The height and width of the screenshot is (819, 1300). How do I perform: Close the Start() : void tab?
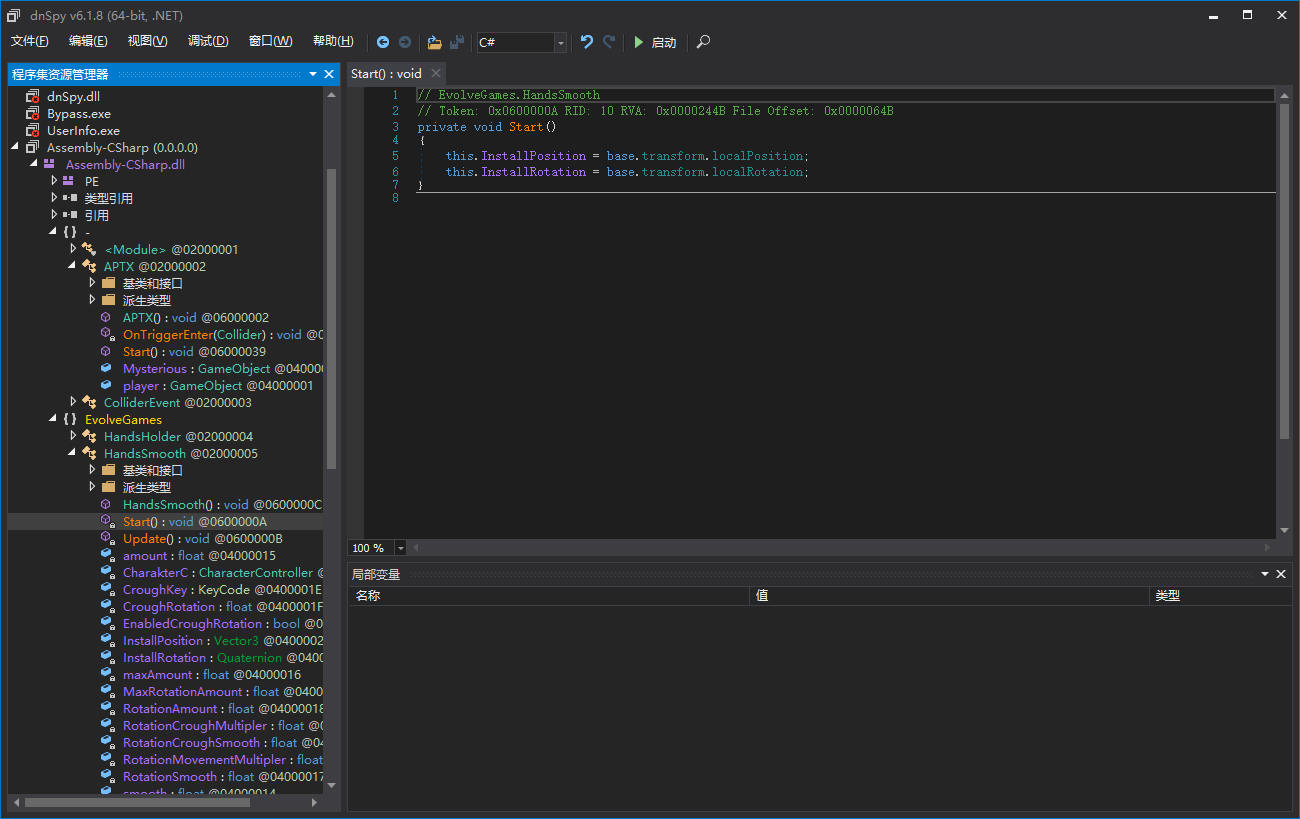tap(436, 73)
